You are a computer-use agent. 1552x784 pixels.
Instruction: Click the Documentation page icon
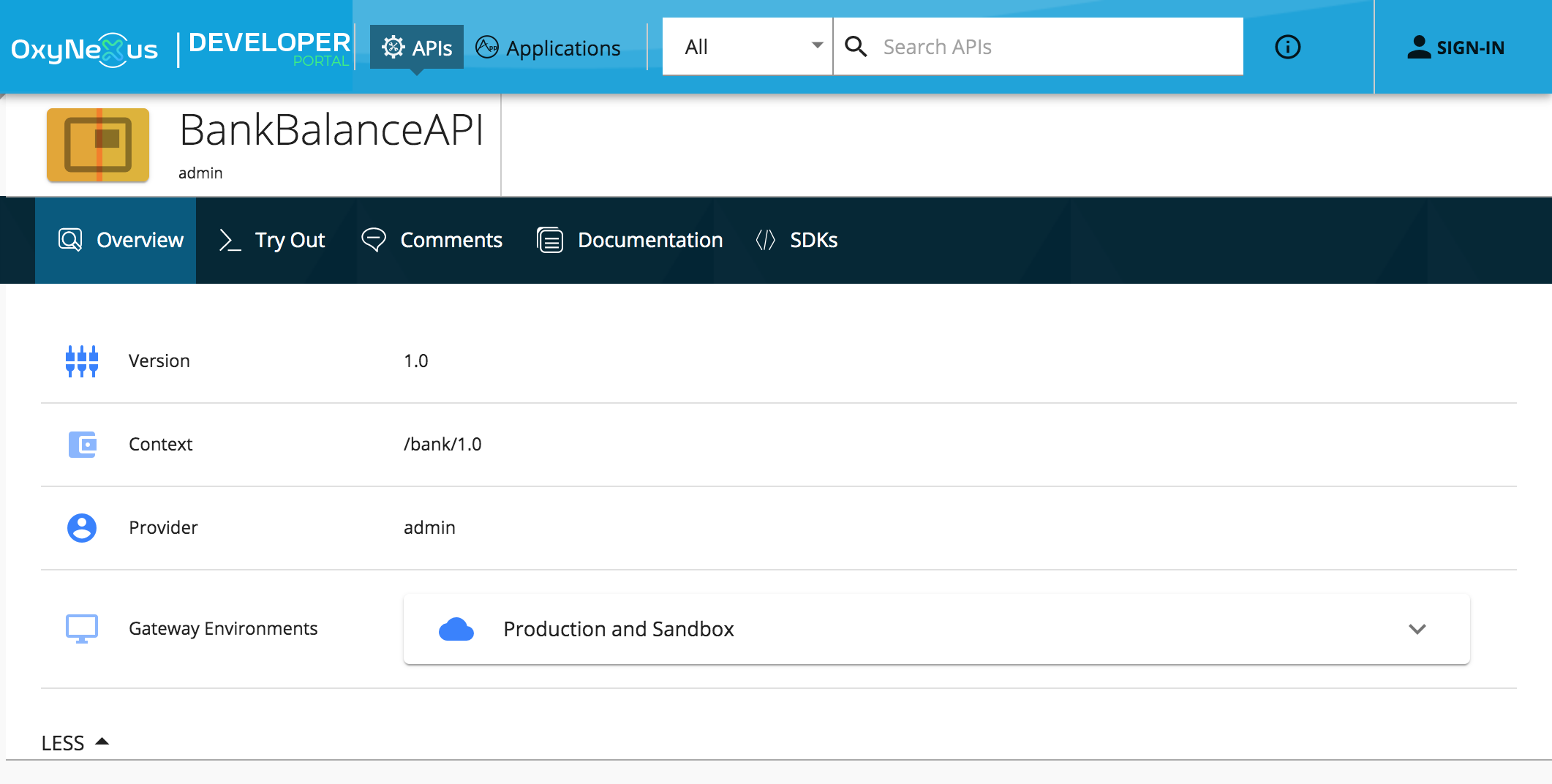[550, 240]
